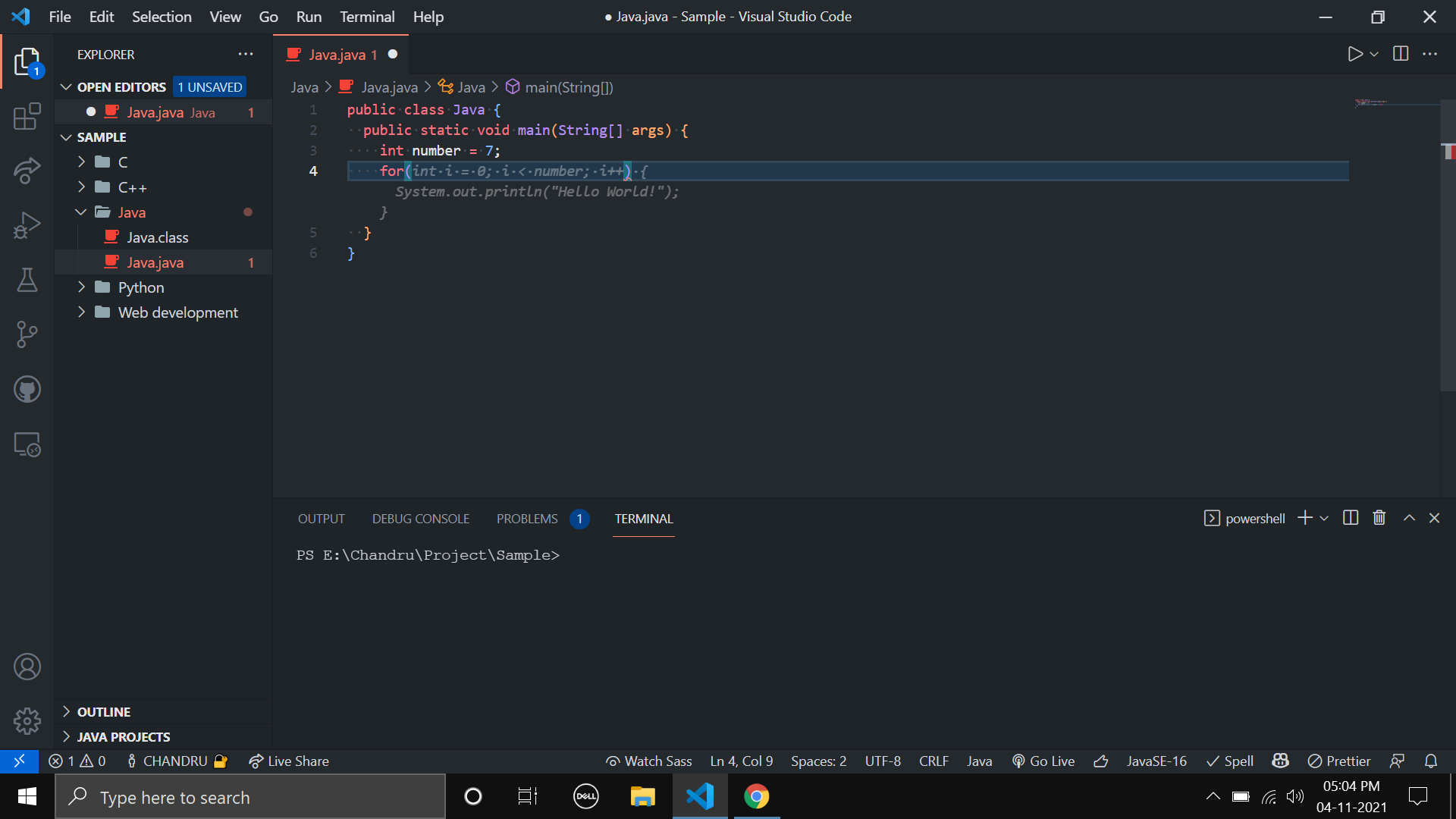Open run options dropdown beside play

pyautogui.click(x=1374, y=54)
